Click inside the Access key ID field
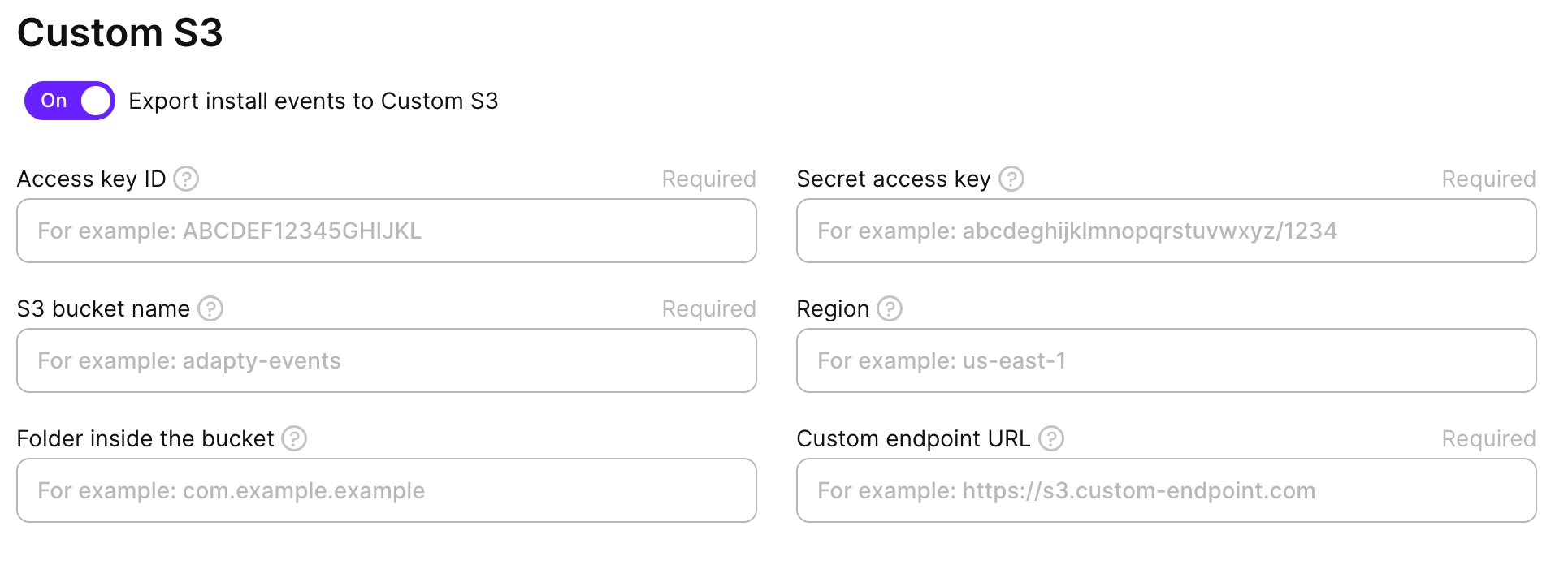Viewport: 1568px width, 565px height. click(385, 231)
